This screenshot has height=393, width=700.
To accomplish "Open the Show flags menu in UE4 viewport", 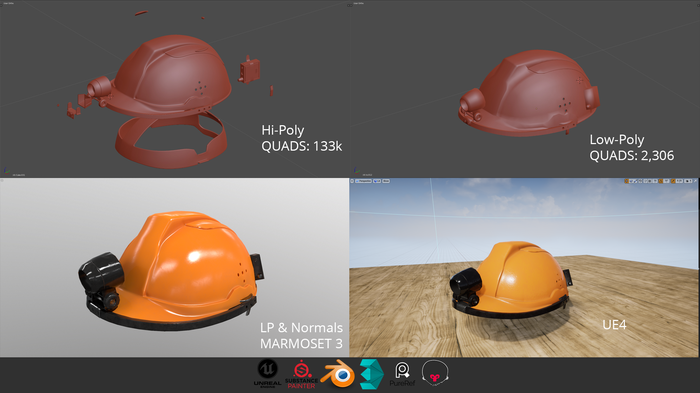I will coord(386,181).
